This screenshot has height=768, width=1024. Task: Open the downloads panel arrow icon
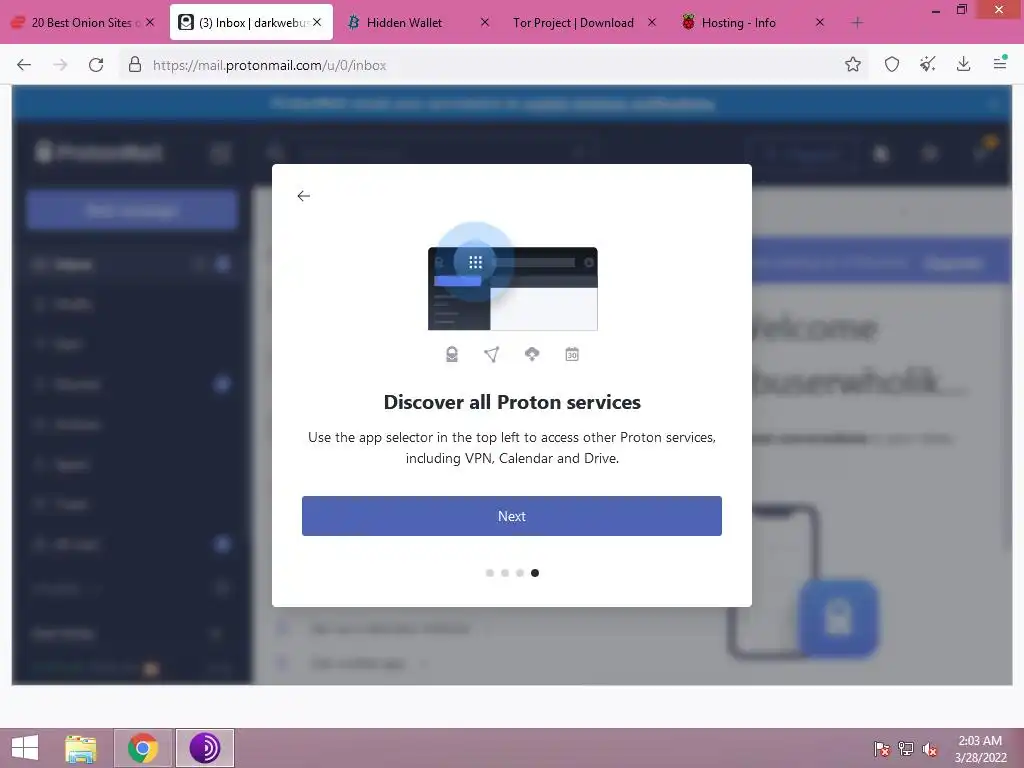coord(963,64)
